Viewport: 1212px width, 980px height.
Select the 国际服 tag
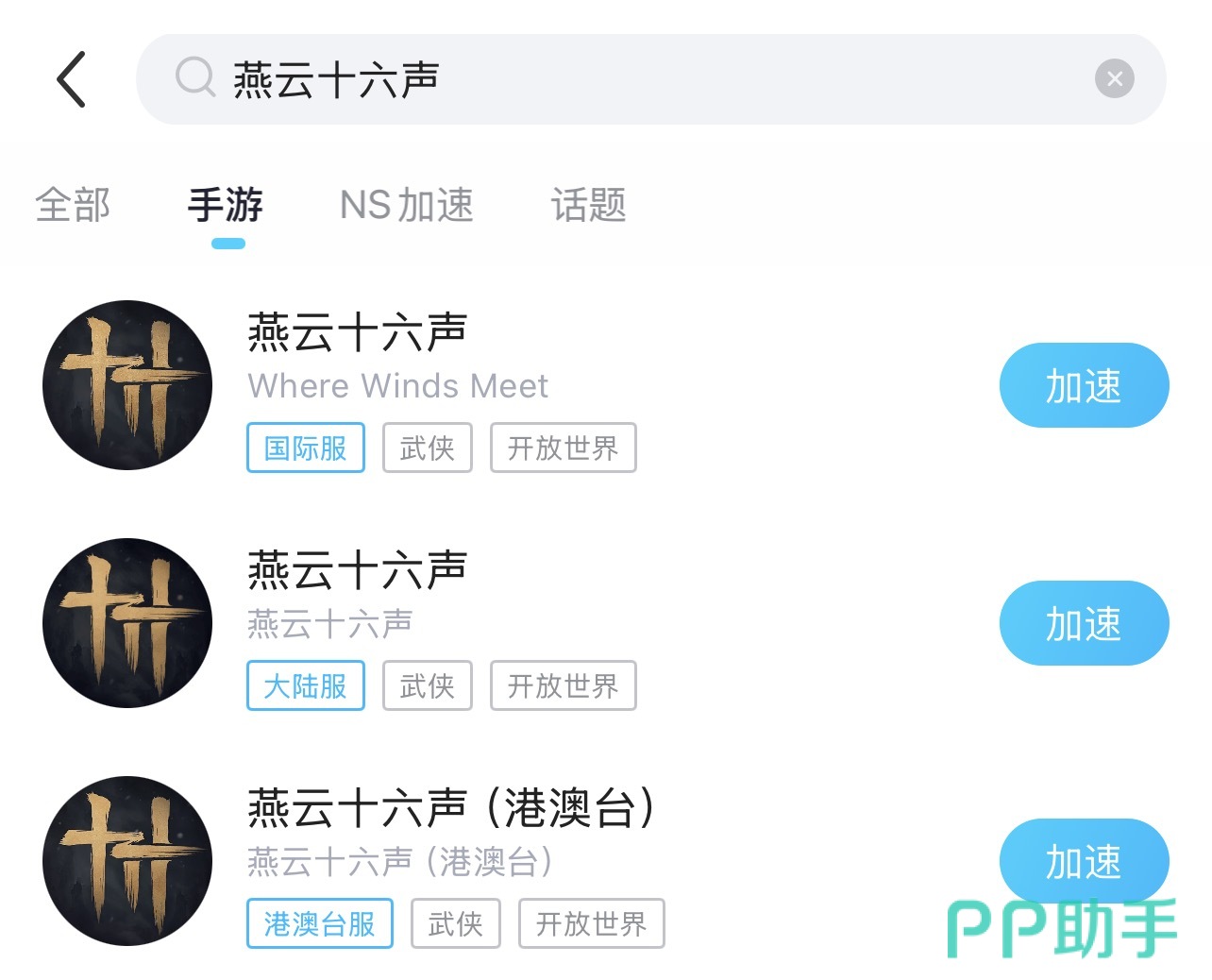(x=306, y=448)
